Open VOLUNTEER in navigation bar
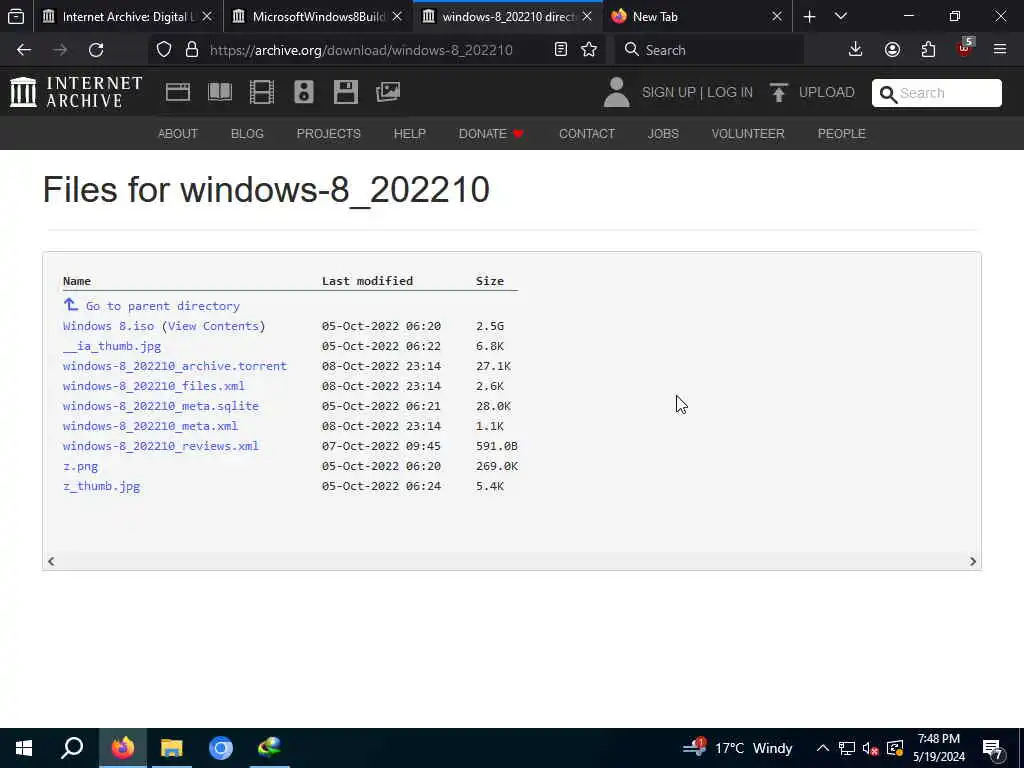The width and height of the screenshot is (1024, 768). click(748, 134)
